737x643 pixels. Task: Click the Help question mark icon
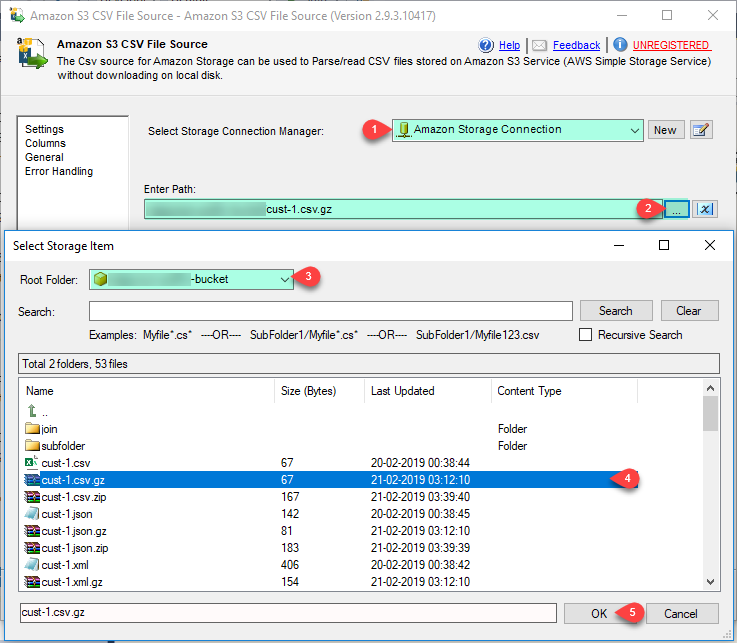[x=486, y=45]
